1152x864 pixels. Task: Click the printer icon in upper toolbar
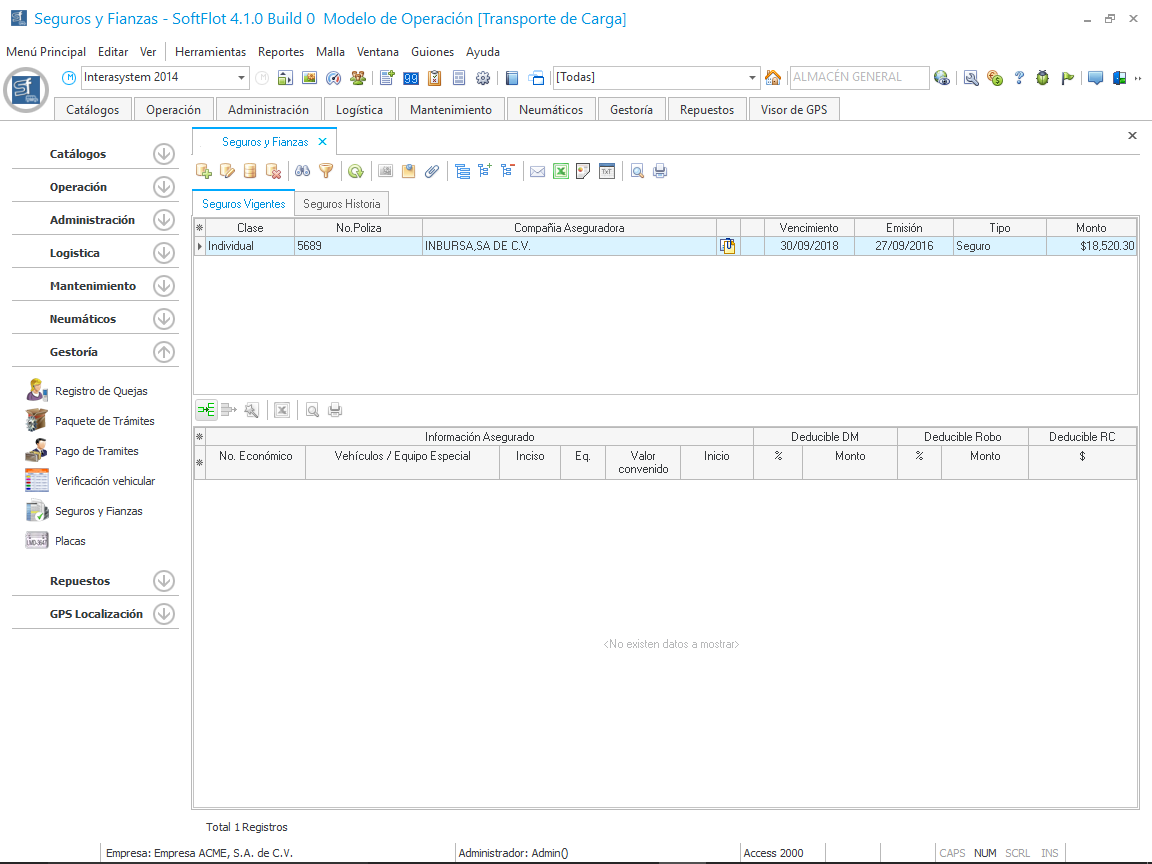click(x=660, y=171)
